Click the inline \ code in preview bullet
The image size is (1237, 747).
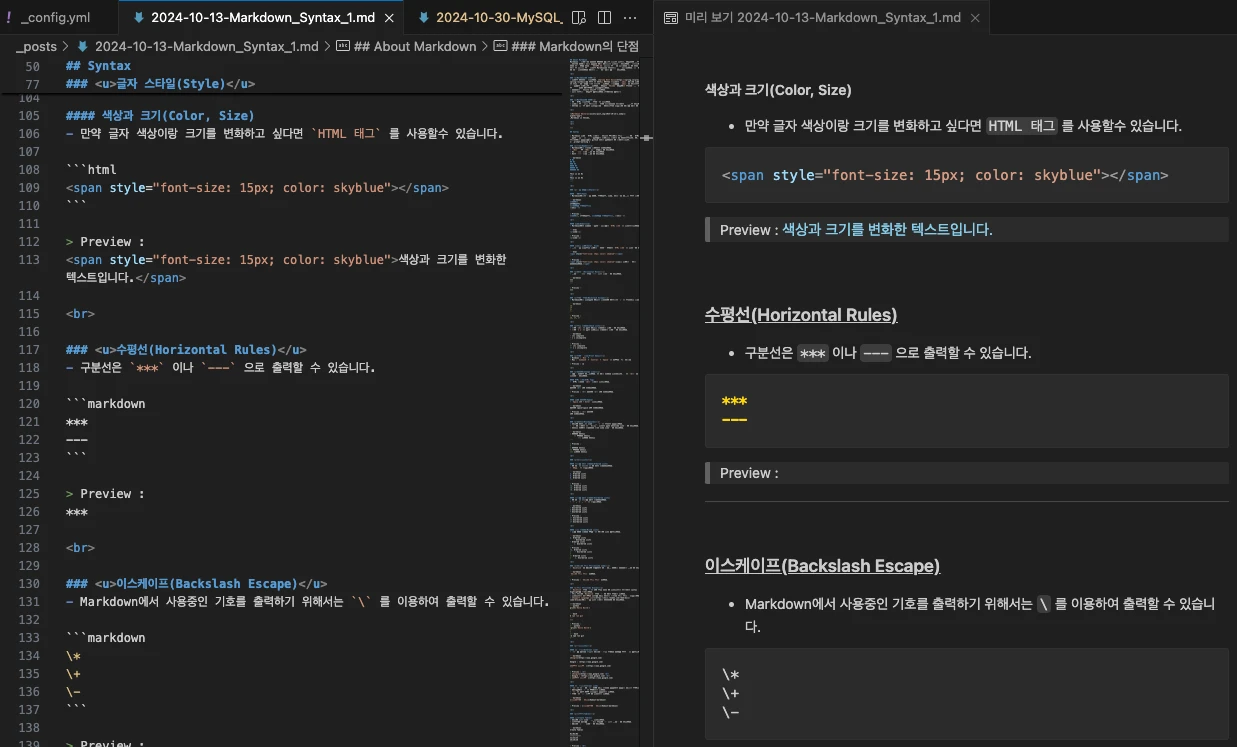[1044, 604]
